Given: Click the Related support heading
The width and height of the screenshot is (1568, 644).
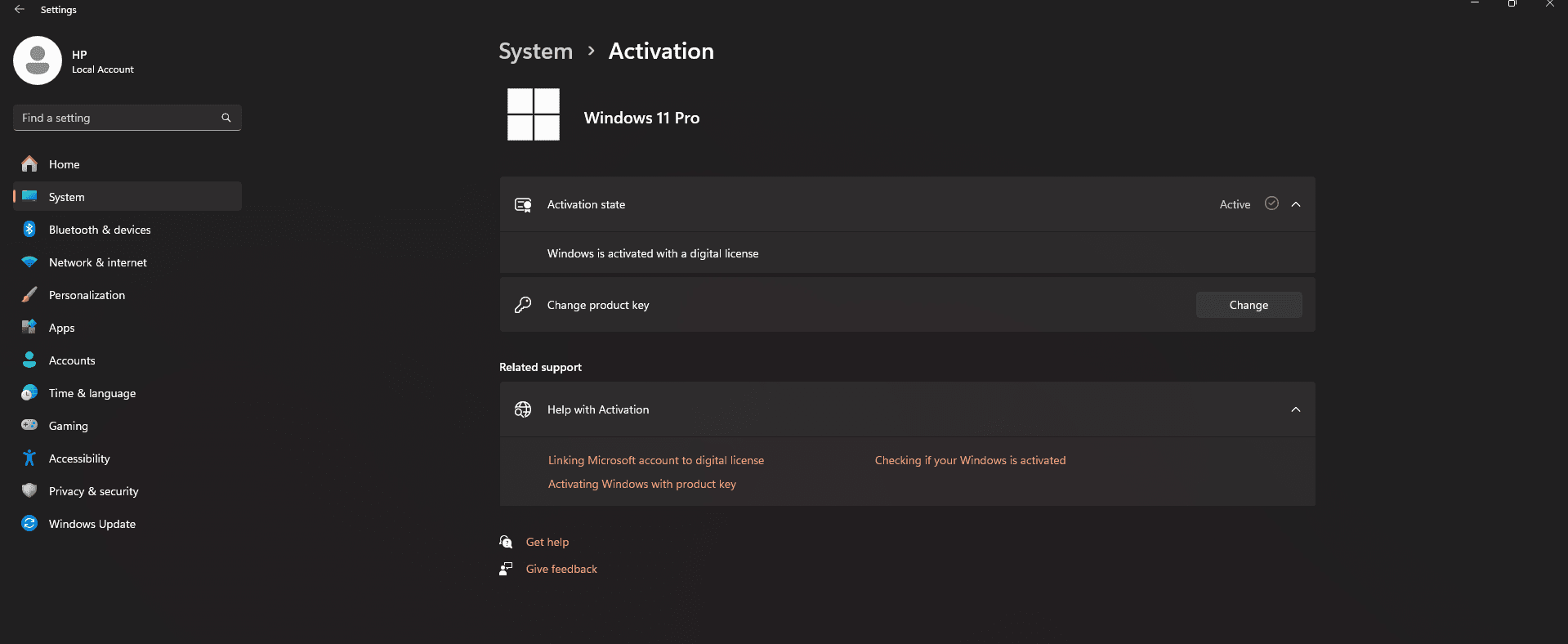Looking at the screenshot, I should 540,367.
